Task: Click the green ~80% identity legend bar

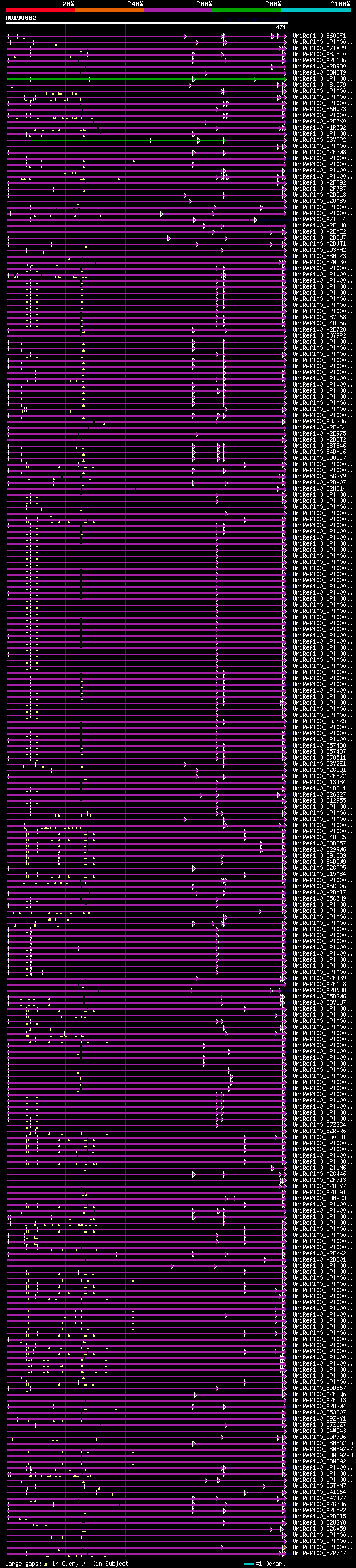Action: click(x=247, y=10)
